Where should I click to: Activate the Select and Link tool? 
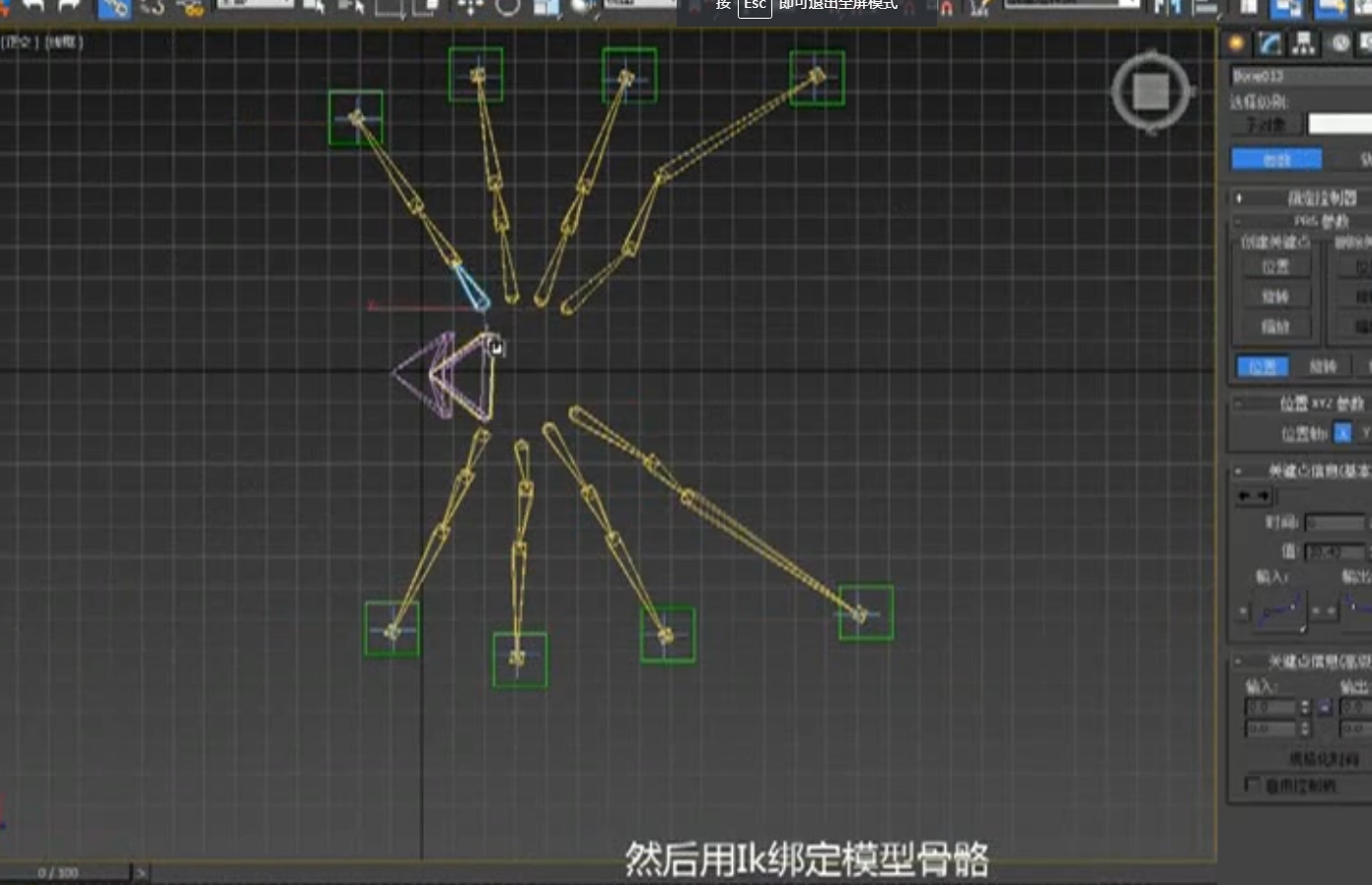pos(114,8)
